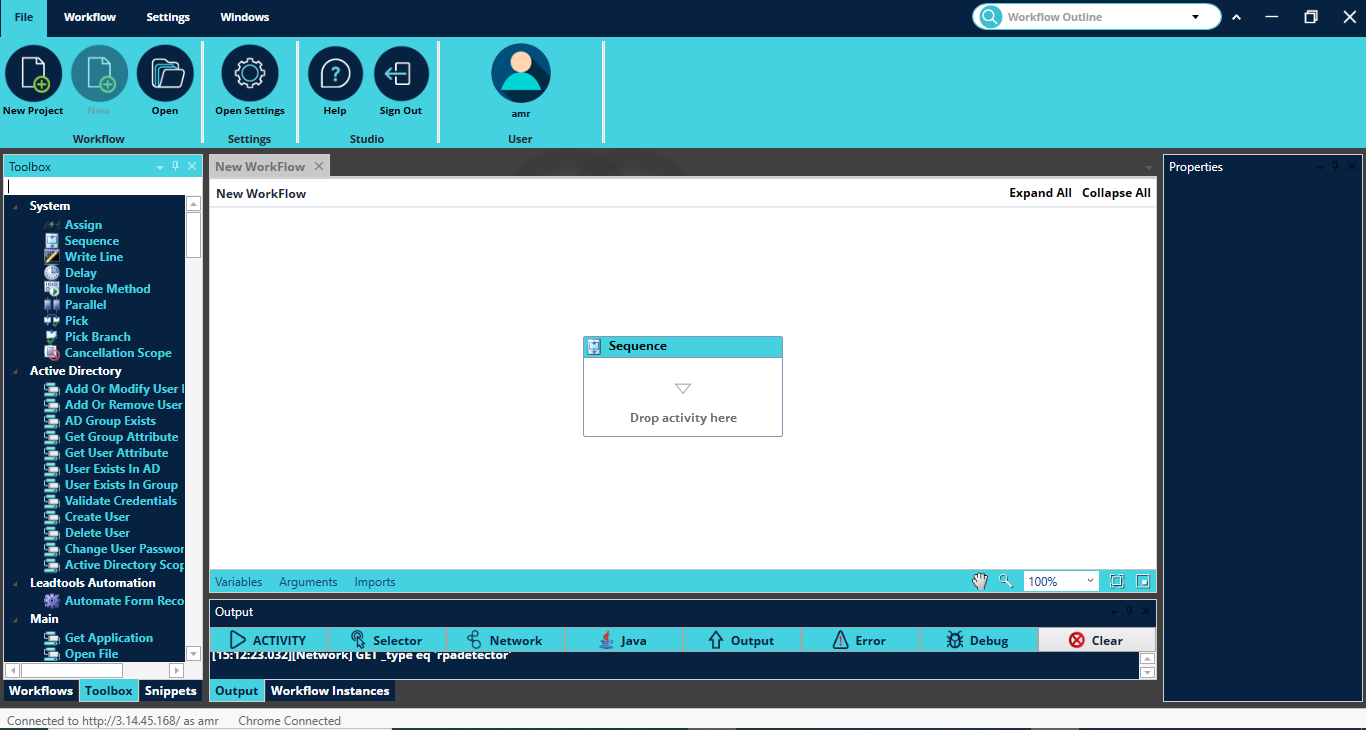Click the New Project icon
1366x730 pixels.
(33, 75)
